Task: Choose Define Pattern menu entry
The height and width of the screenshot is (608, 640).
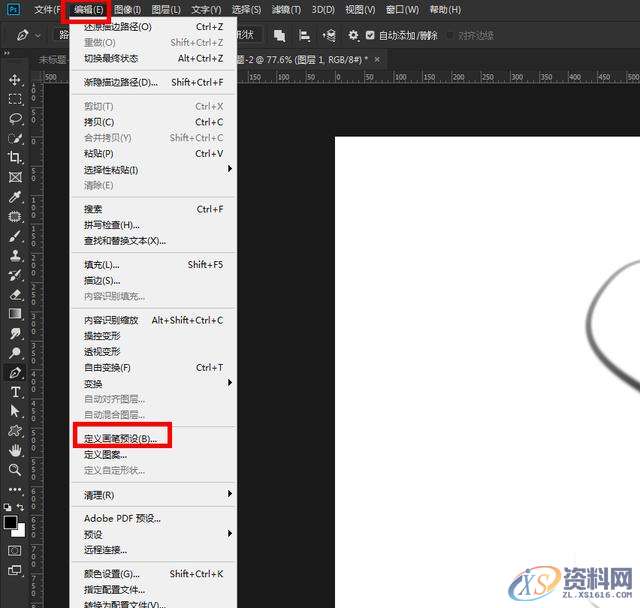Action: point(153,455)
